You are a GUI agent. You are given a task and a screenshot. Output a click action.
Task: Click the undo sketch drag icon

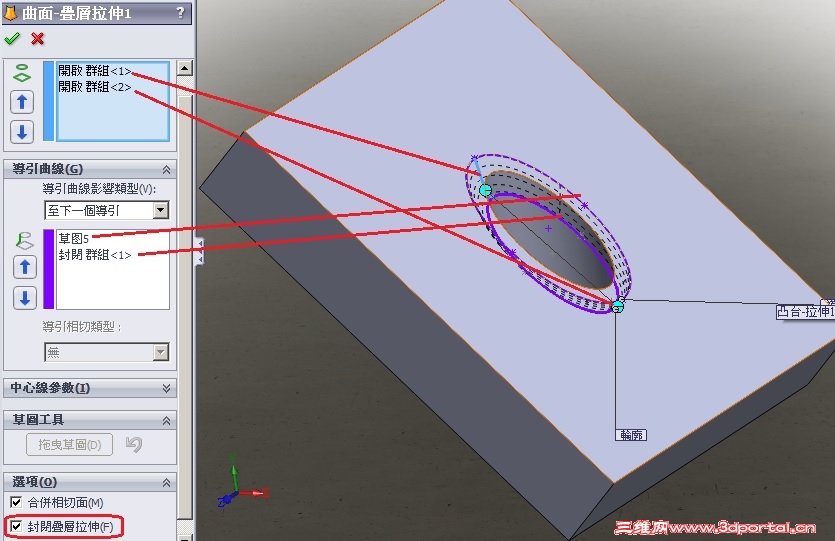pos(134,444)
